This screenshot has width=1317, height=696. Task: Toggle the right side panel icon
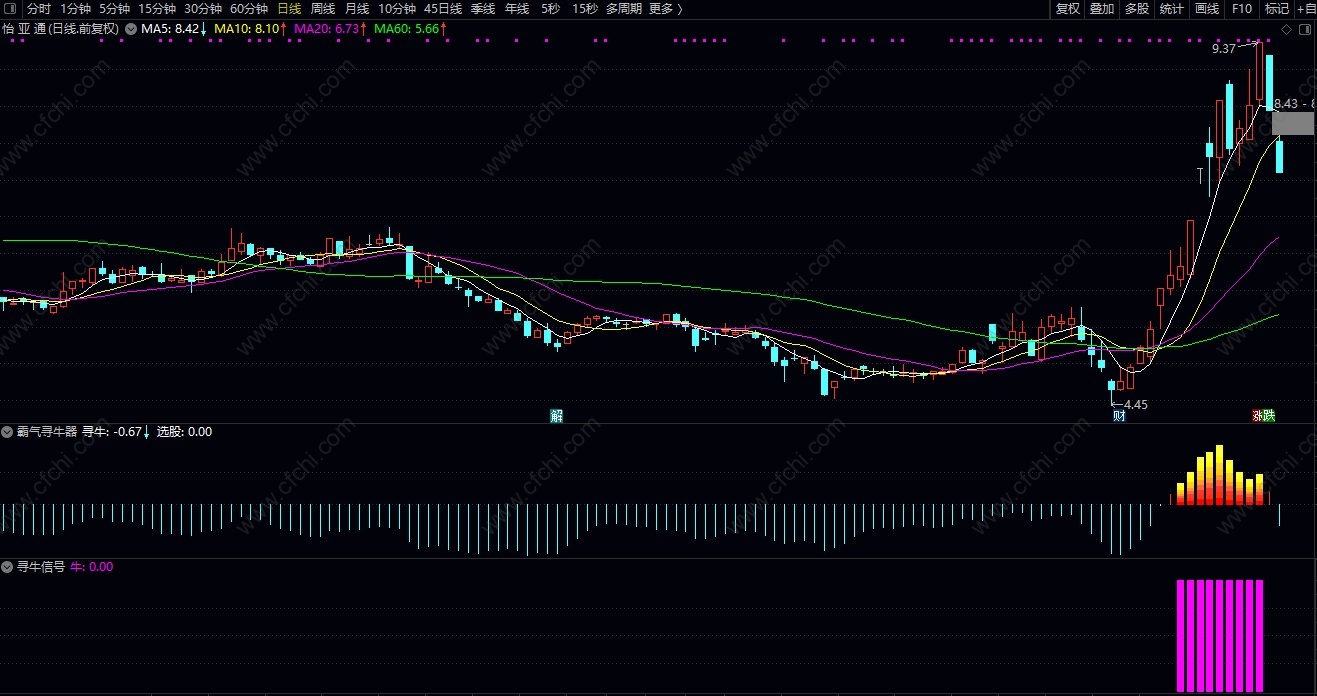click(1305, 29)
